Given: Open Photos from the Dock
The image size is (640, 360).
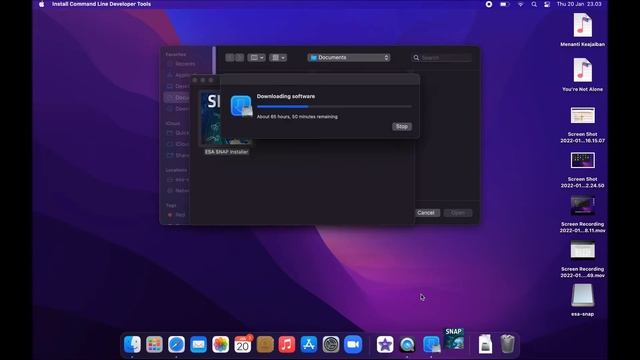Looking at the screenshot, I should pos(220,344).
